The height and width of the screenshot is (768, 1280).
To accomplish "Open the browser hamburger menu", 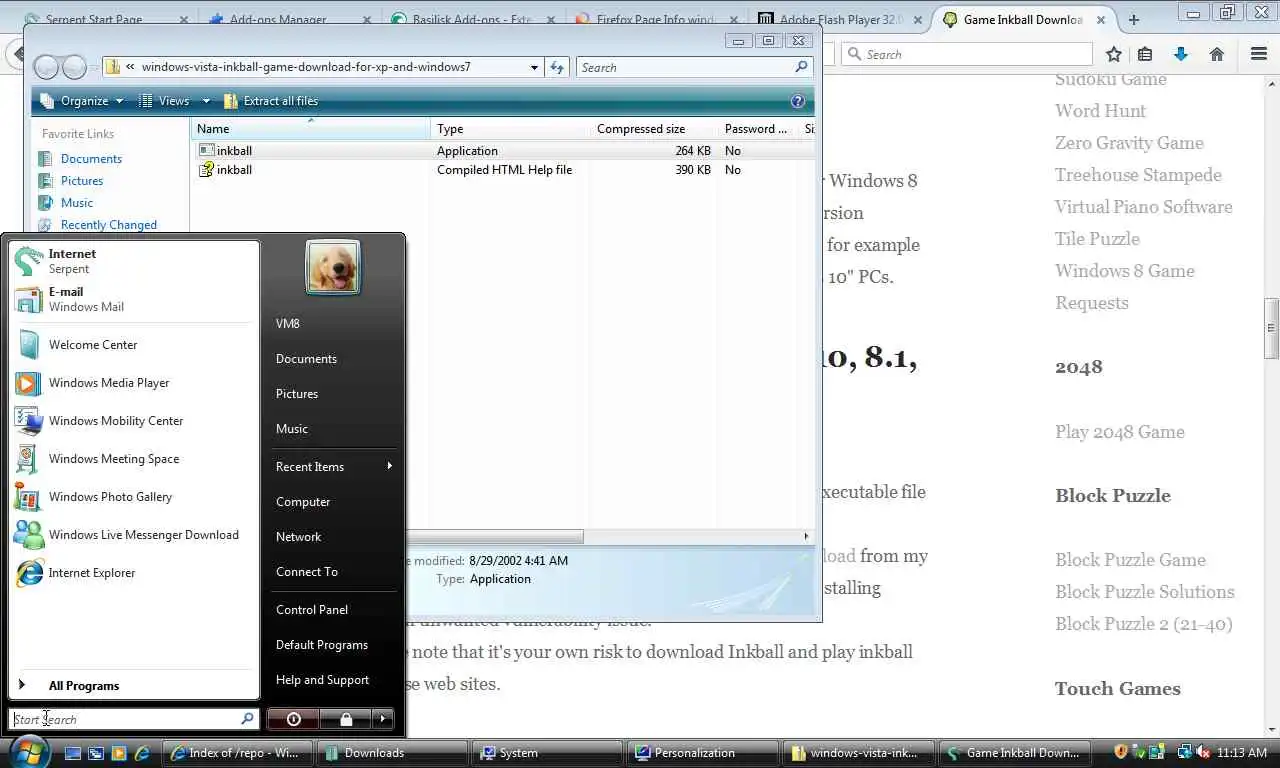I will [1259, 54].
